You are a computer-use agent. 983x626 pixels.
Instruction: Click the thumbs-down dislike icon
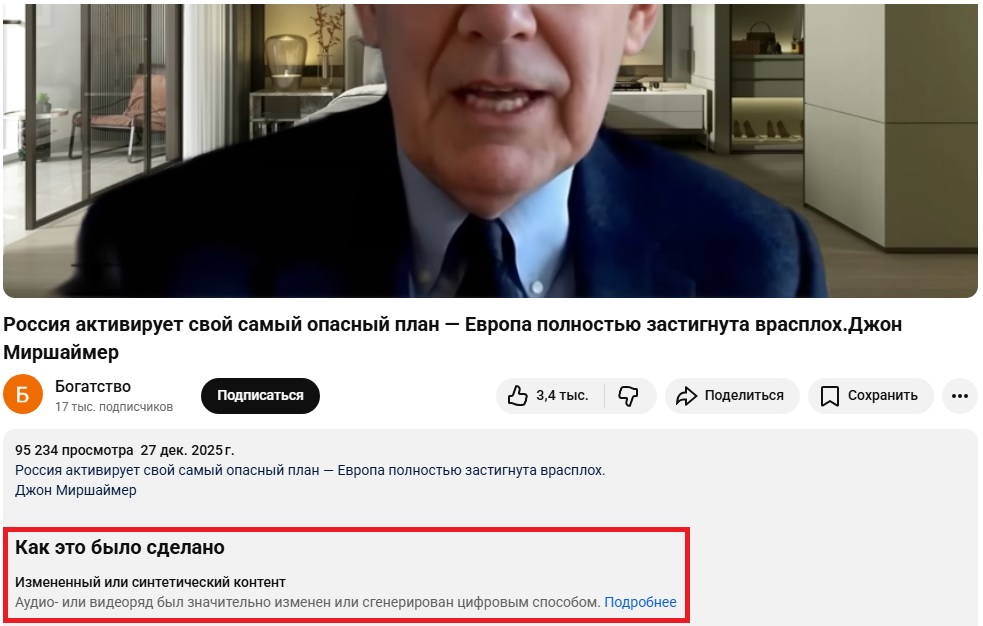(x=628, y=395)
